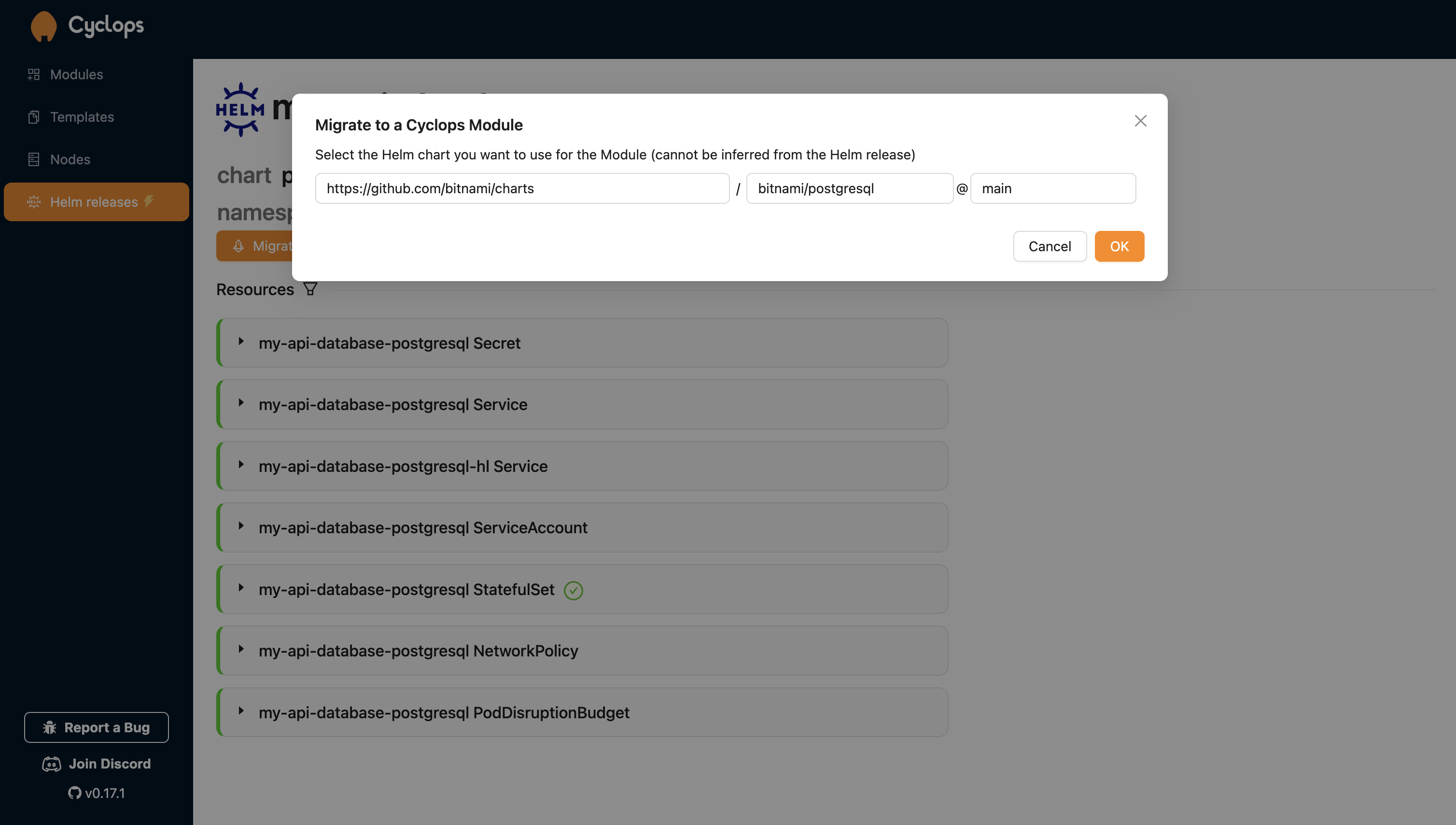Click the 'my-api-database-postgresql PodDisruptionBudget' label
The width and height of the screenshot is (1456, 825).
point(444,713)
